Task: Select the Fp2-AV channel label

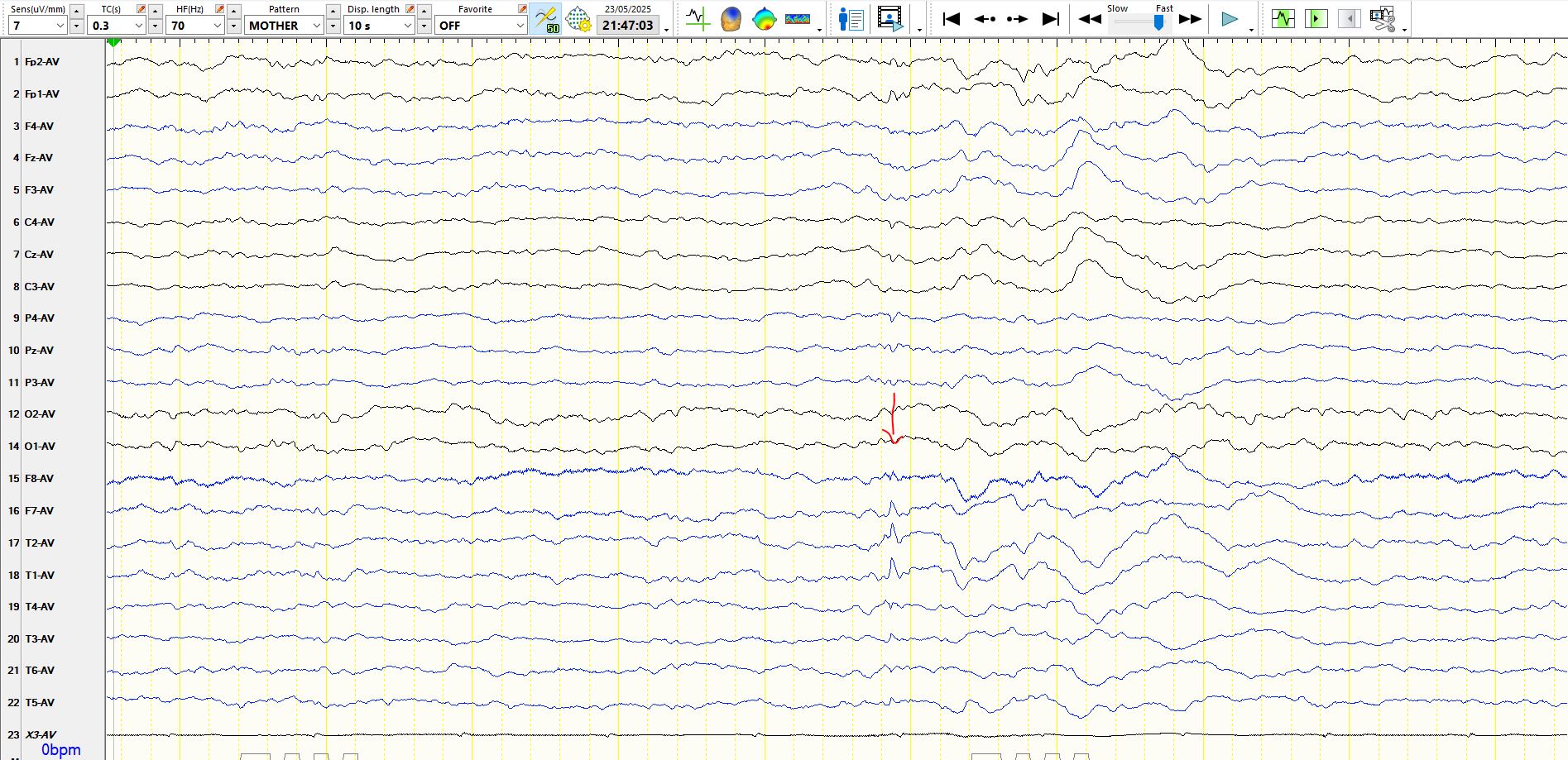Action: click(41, 62)
